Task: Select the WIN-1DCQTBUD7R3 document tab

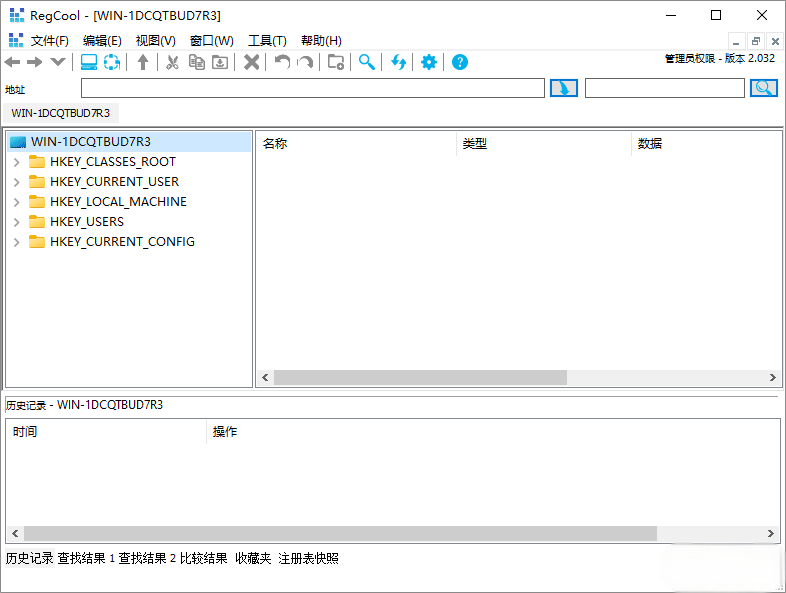Action: [x=61, y=113]
